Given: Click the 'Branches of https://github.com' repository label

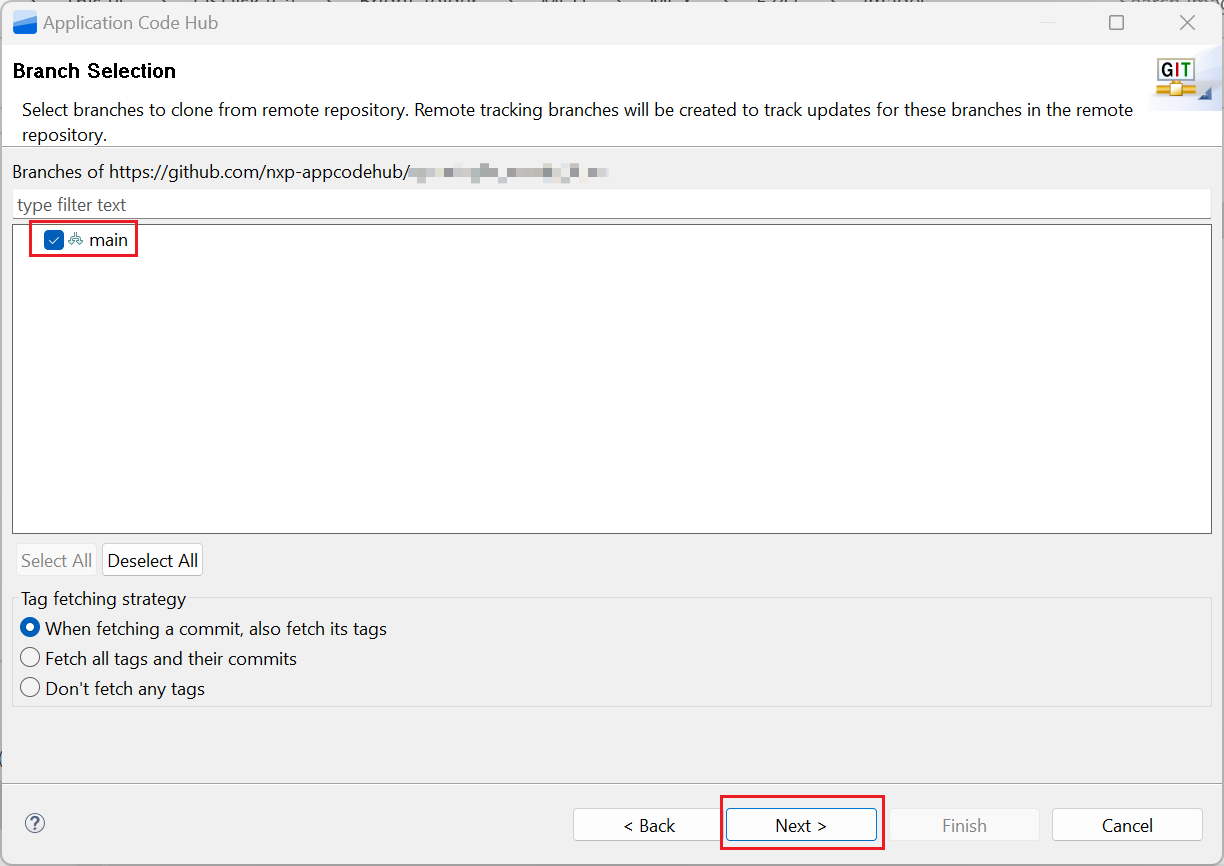Looking at the screenshot, I should click(210, 172).
